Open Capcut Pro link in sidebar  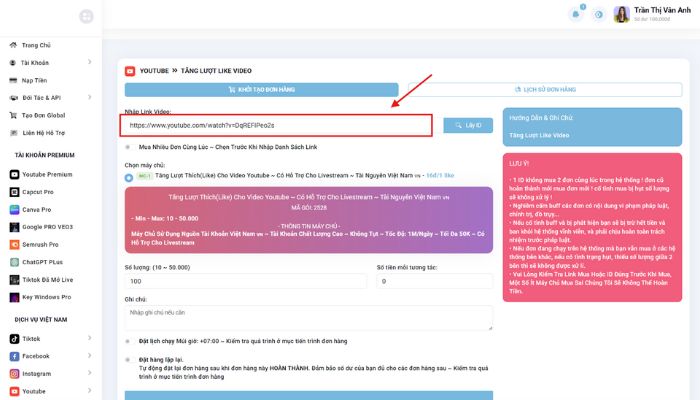(38, 192)
